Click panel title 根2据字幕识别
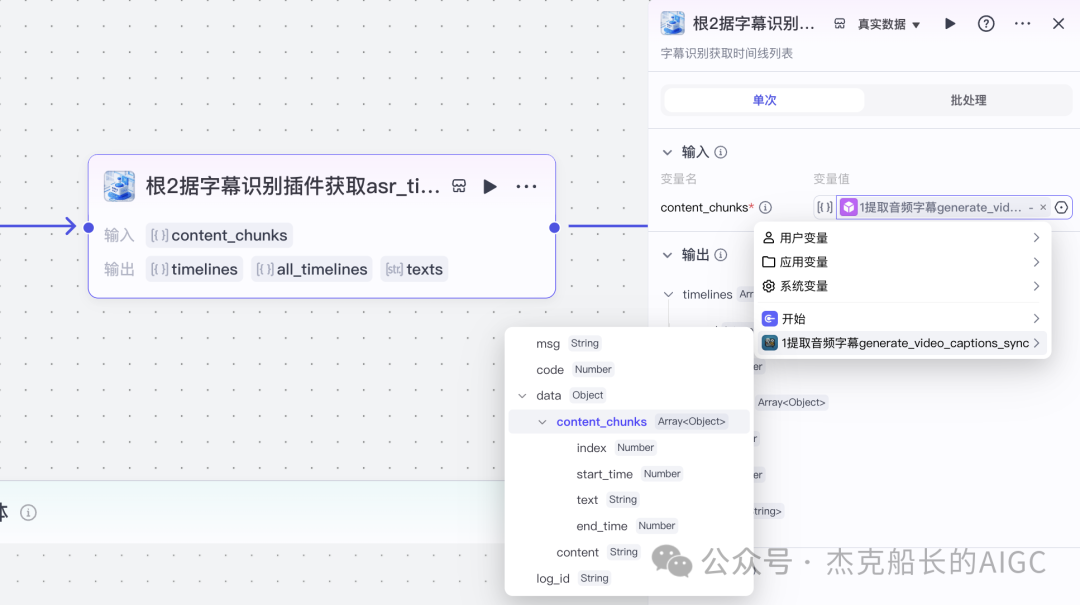Viewport: 1080px width, 605px height. (754, 23)
